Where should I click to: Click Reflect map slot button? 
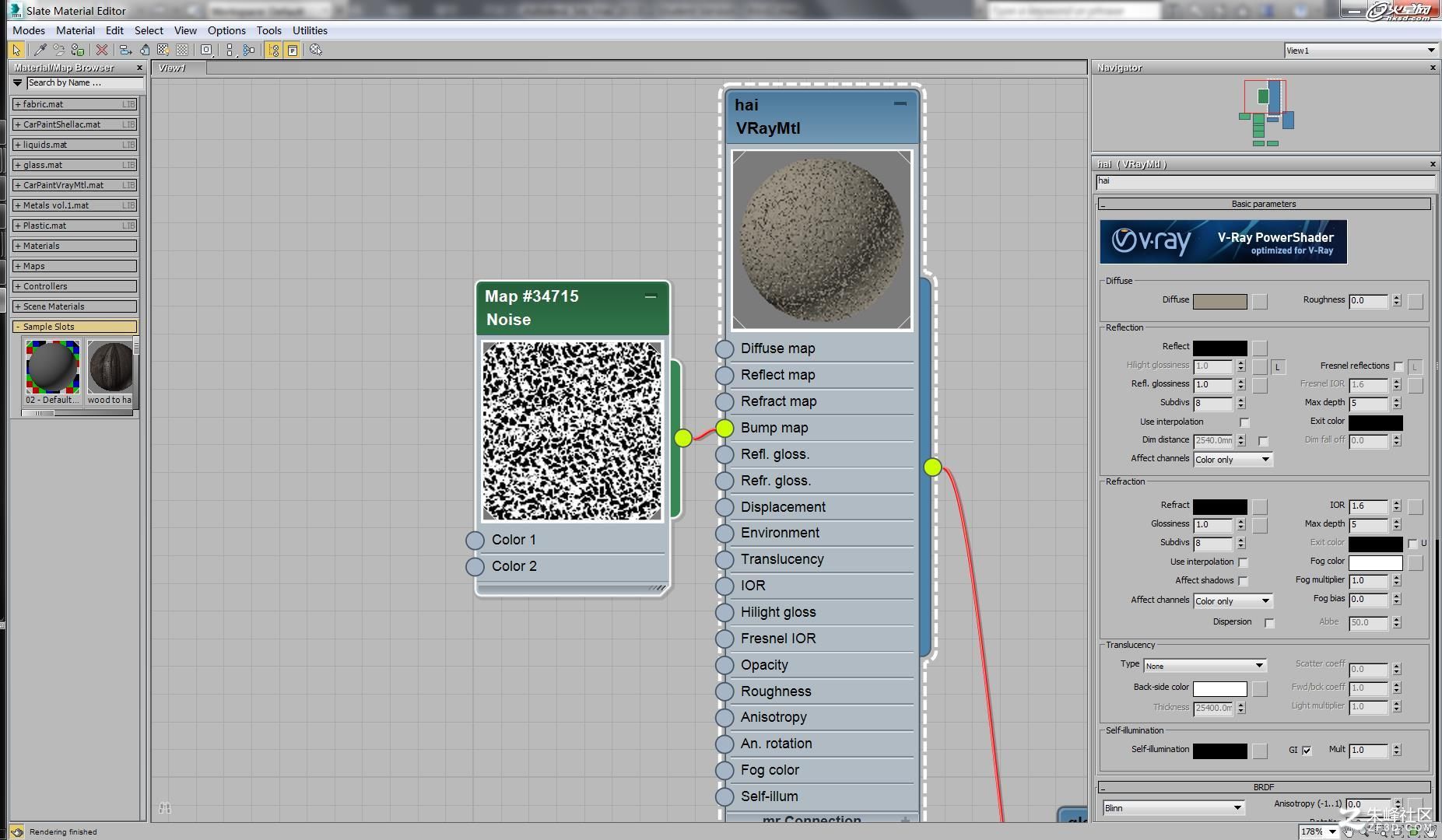1260,348
